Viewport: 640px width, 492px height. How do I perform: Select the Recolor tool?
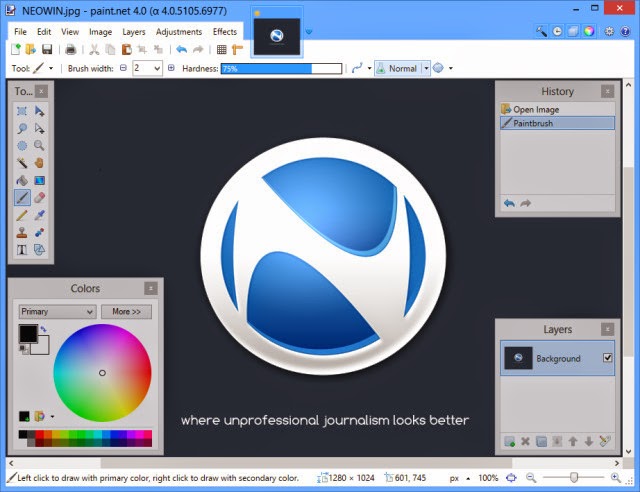[39, 232]
